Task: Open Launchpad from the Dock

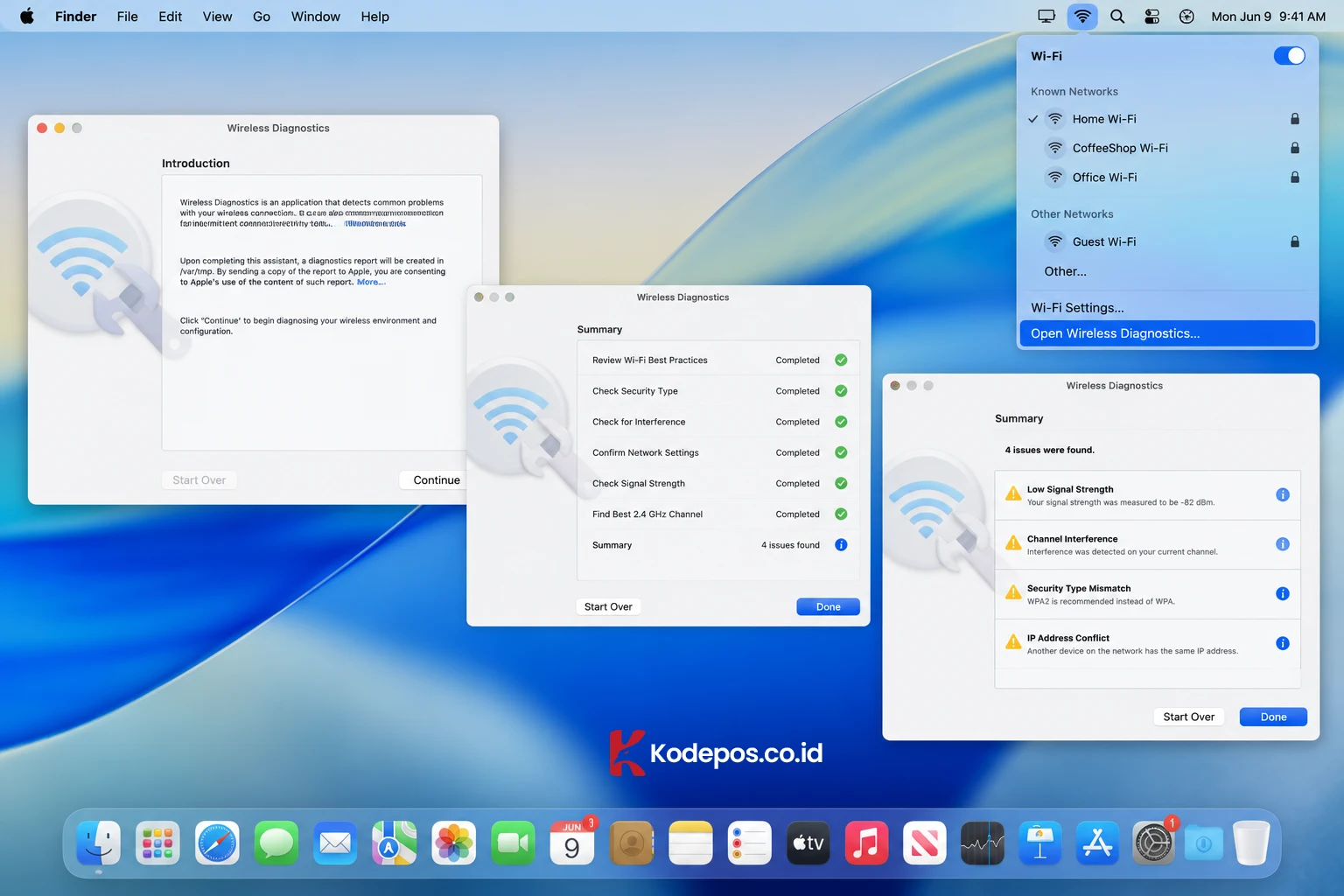Action: pyautogui.click(x=157, y=843)
